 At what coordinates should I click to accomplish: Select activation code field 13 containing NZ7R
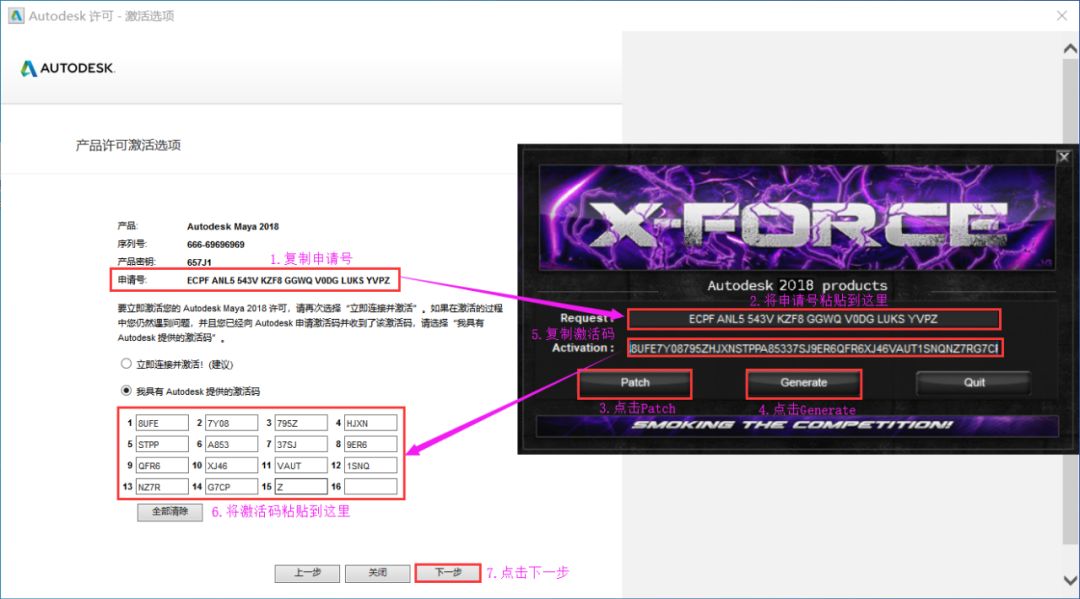(162, 487)
